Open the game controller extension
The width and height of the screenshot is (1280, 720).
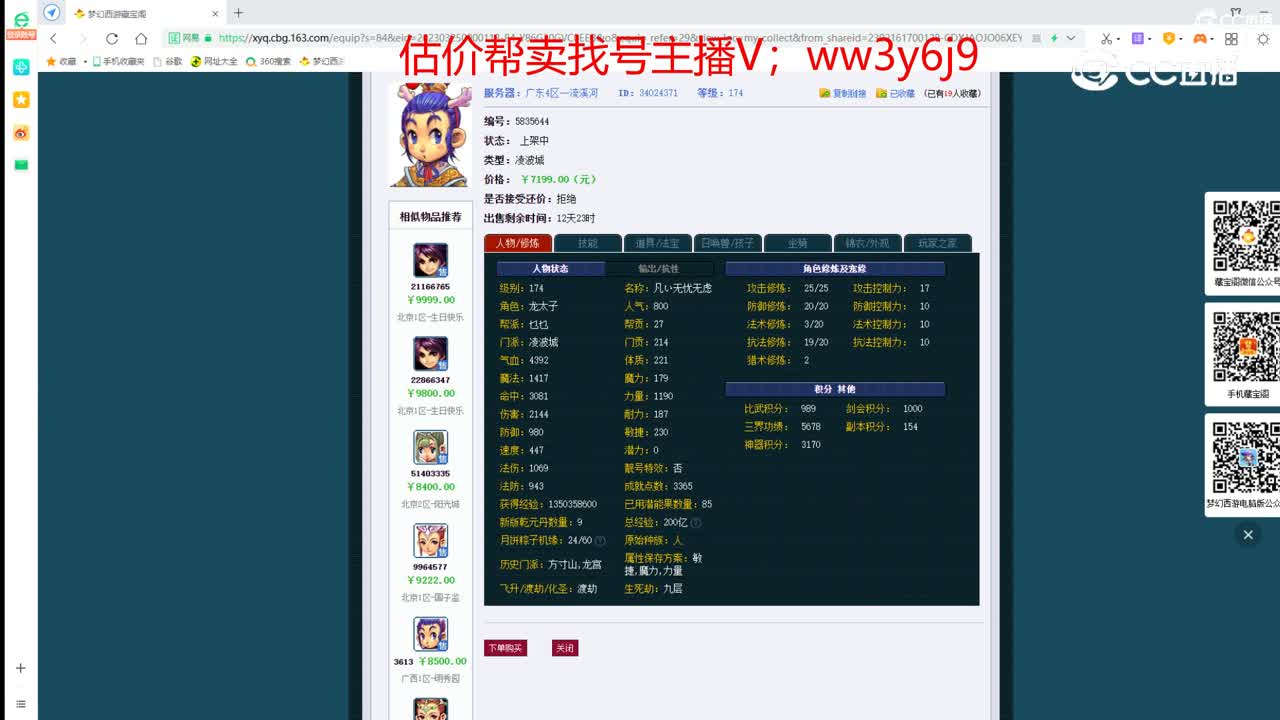pos(1200,38)
